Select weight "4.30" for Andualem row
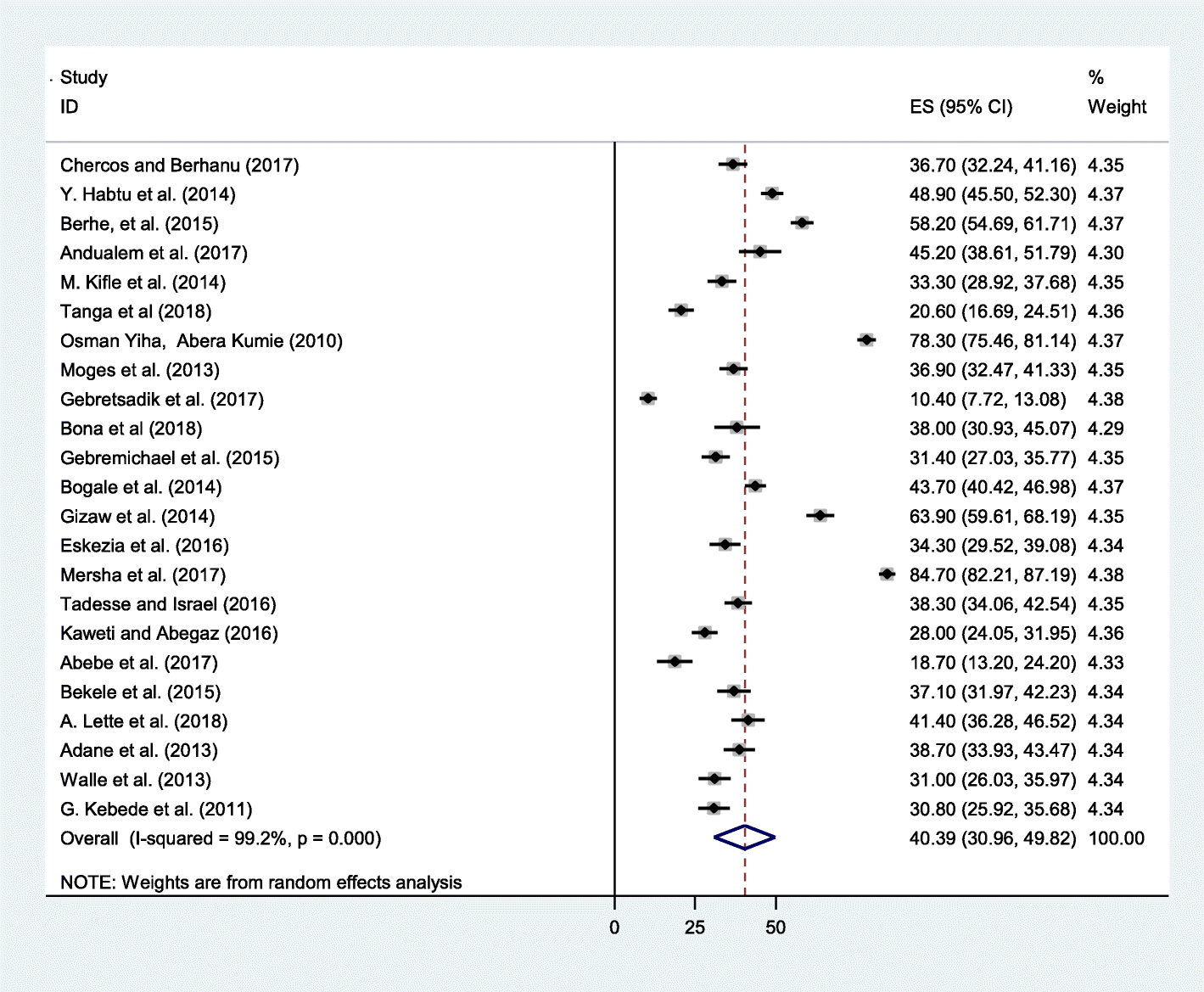This screenshot has height=992, width=1204. pyautogui.click(x=1106, y=253)
